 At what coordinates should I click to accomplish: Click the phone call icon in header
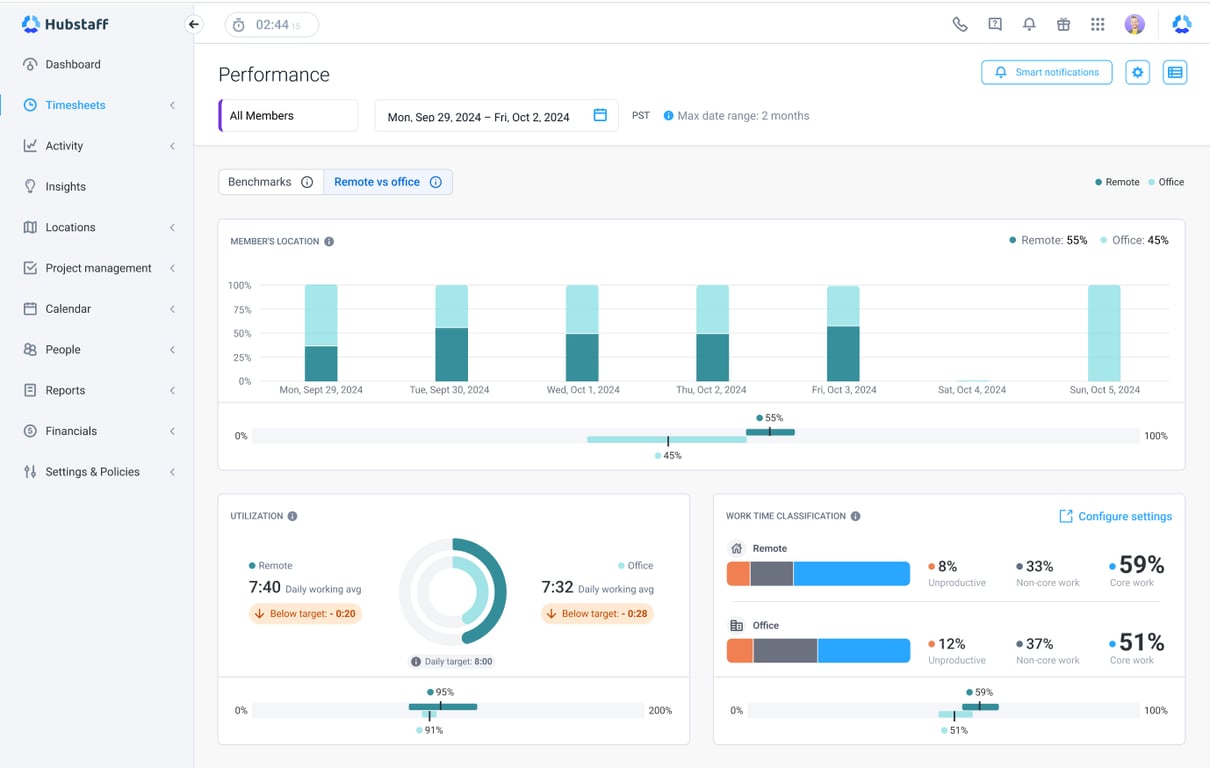tap(960, 25)
